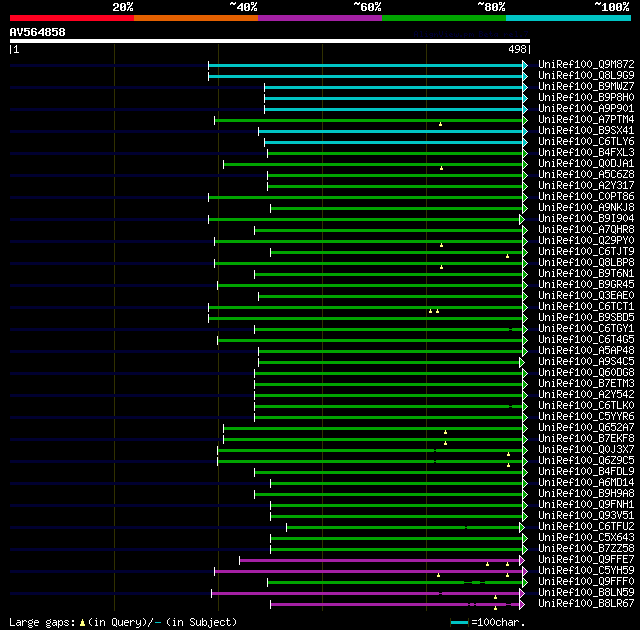
Task: Select UniRef100_A9NKJ8 hit
Action: tap(586, 208)
